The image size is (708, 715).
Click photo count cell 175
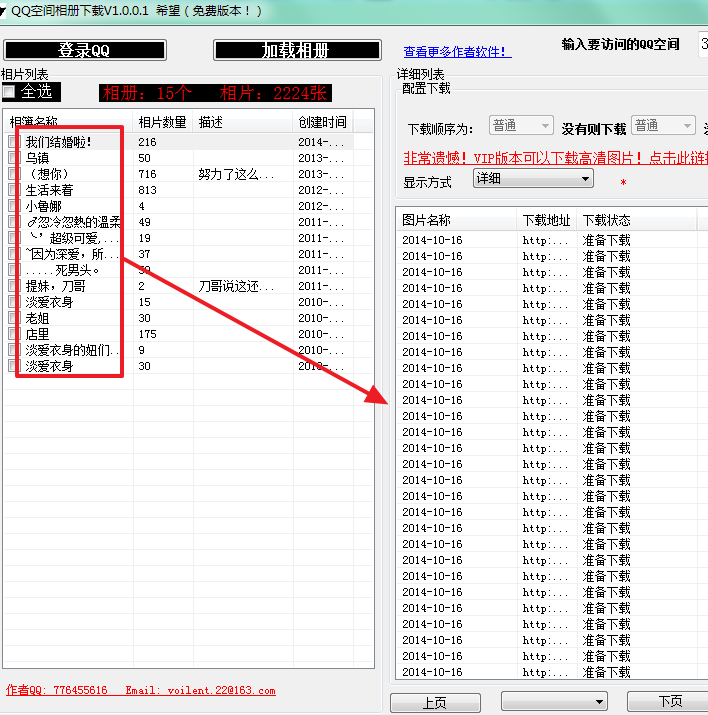147,334
